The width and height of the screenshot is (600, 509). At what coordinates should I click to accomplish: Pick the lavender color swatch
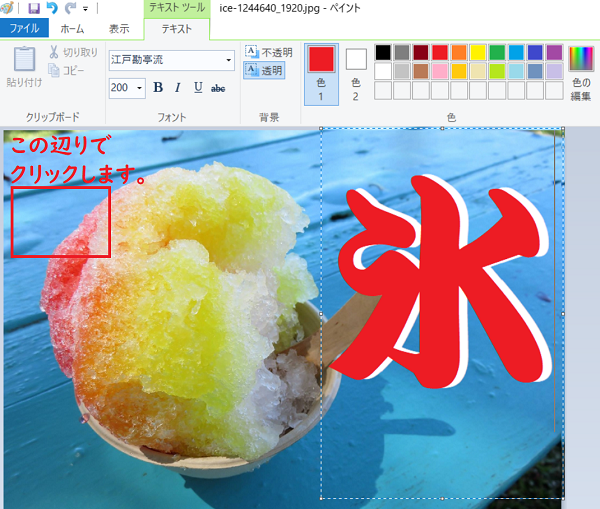pos(554,71)
